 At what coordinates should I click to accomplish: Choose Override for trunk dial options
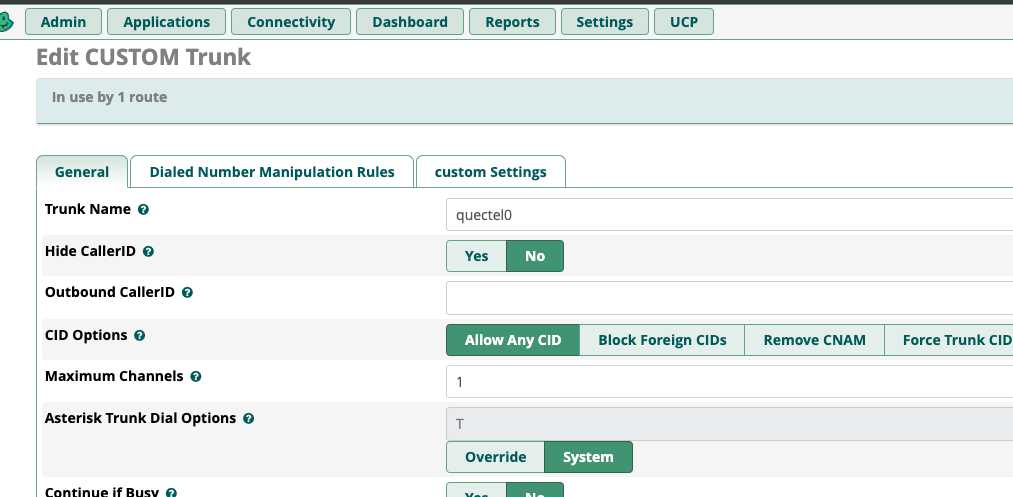(495, 457)
